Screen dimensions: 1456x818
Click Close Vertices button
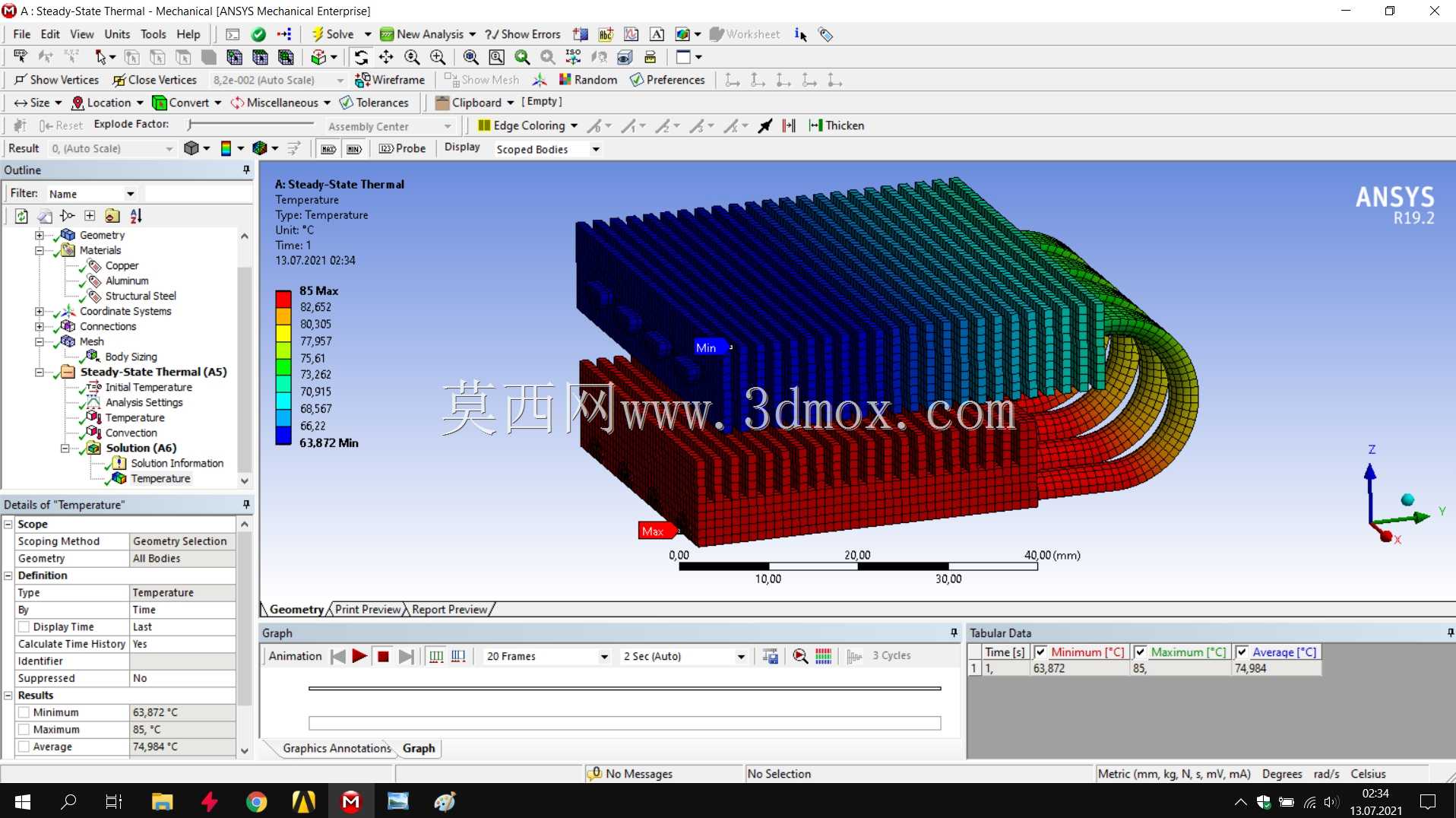click(x=155, y=80)
